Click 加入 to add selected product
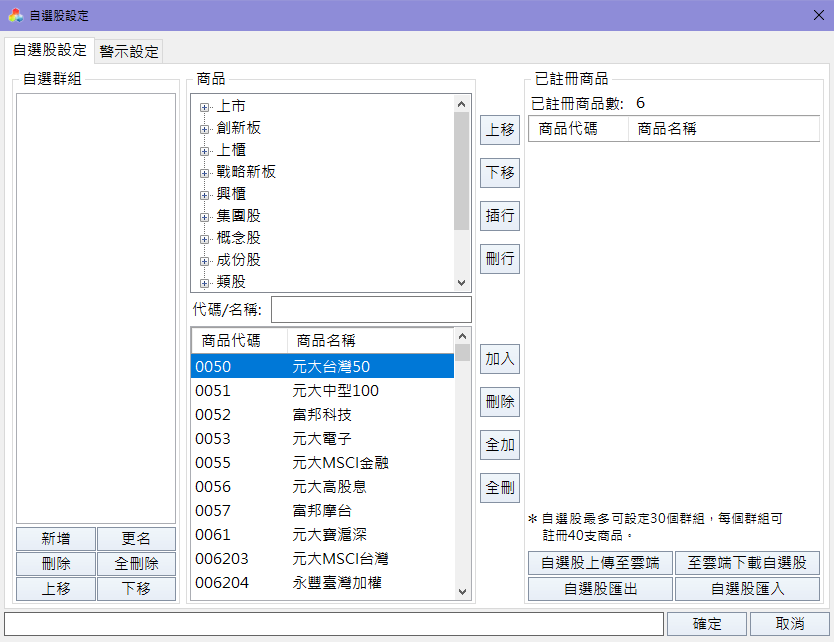The width and height of the screenshot is (834, 642). click(x=499, y=359)
